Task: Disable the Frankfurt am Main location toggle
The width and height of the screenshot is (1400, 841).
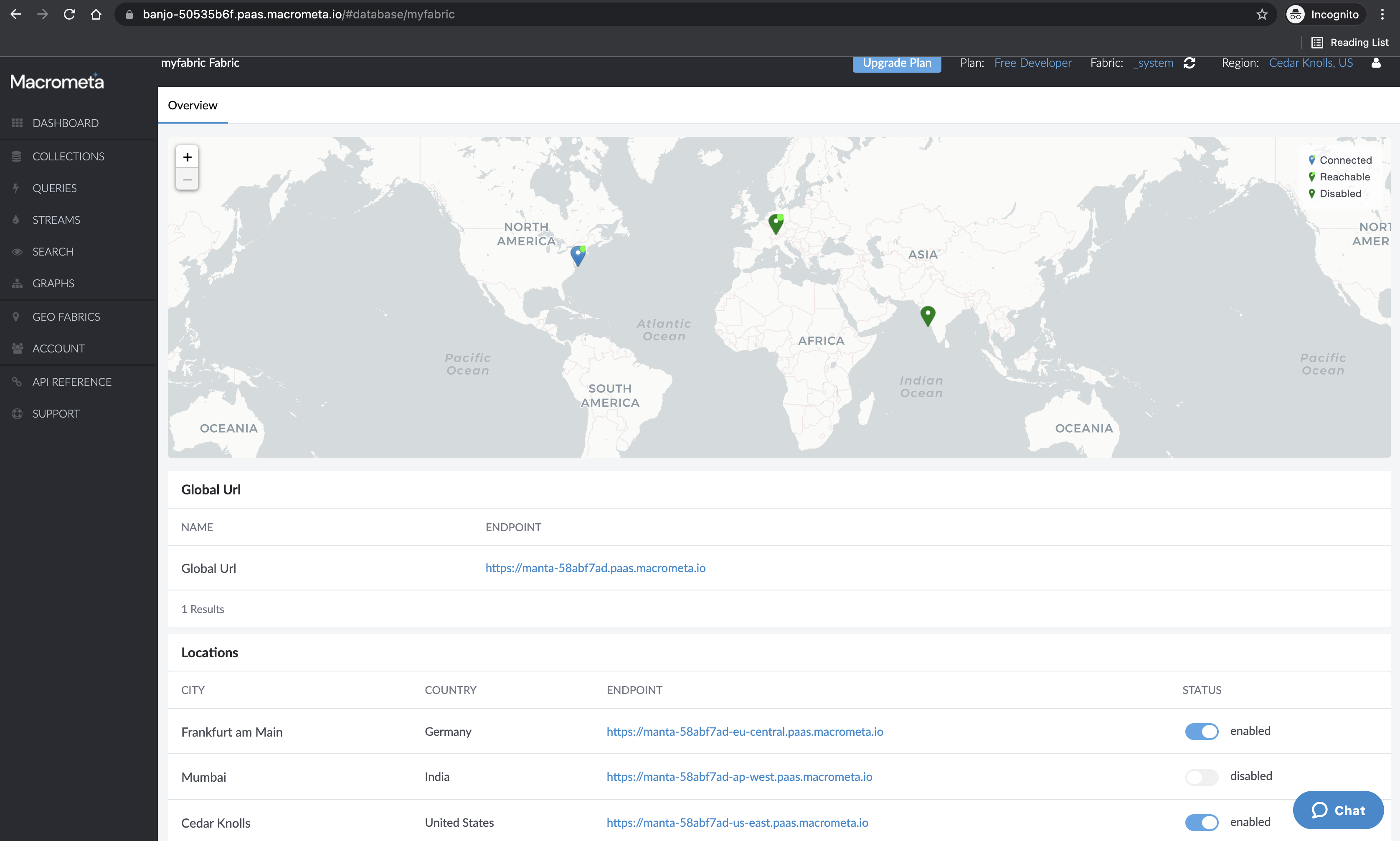Action: click(x=1201, y=731)
